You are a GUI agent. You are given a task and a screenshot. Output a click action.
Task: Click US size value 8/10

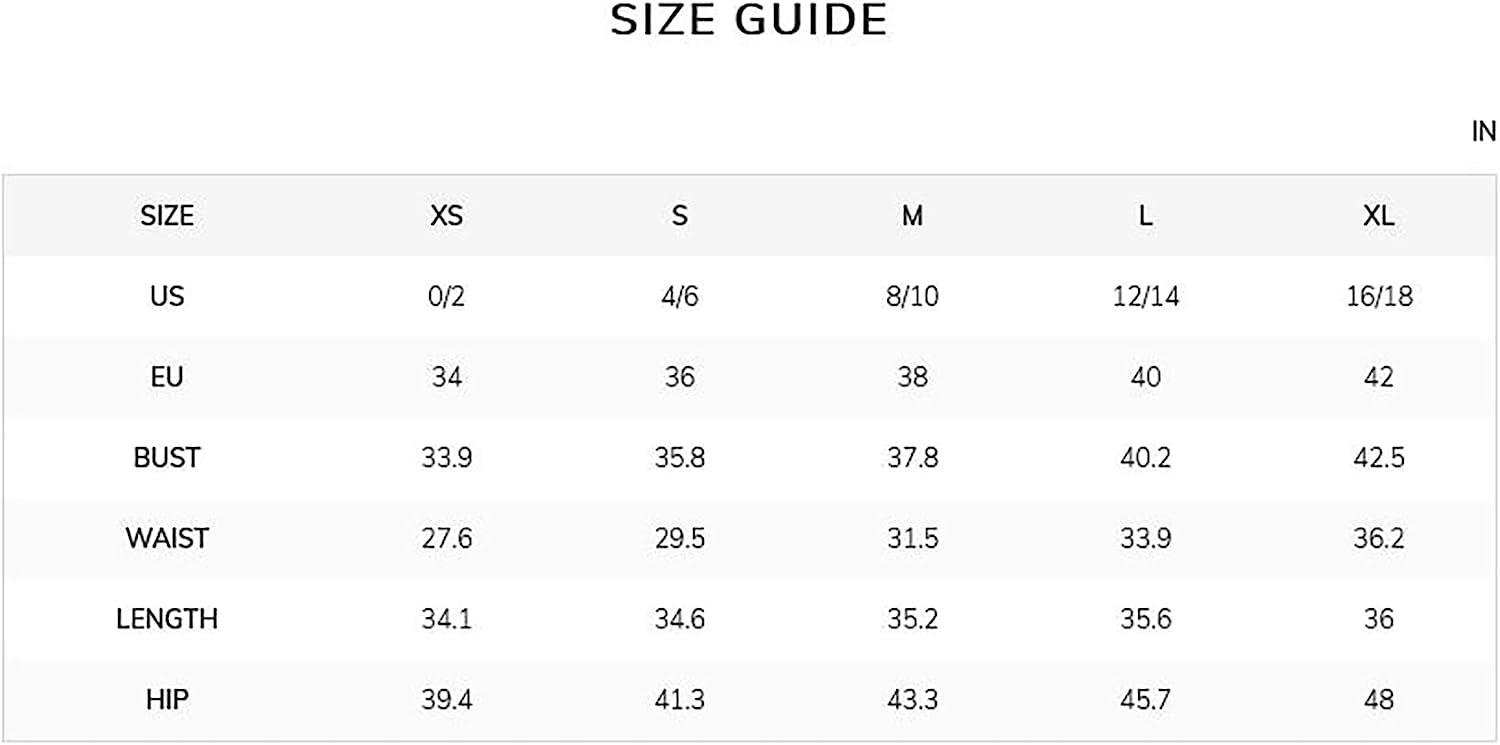pos(912,297)
